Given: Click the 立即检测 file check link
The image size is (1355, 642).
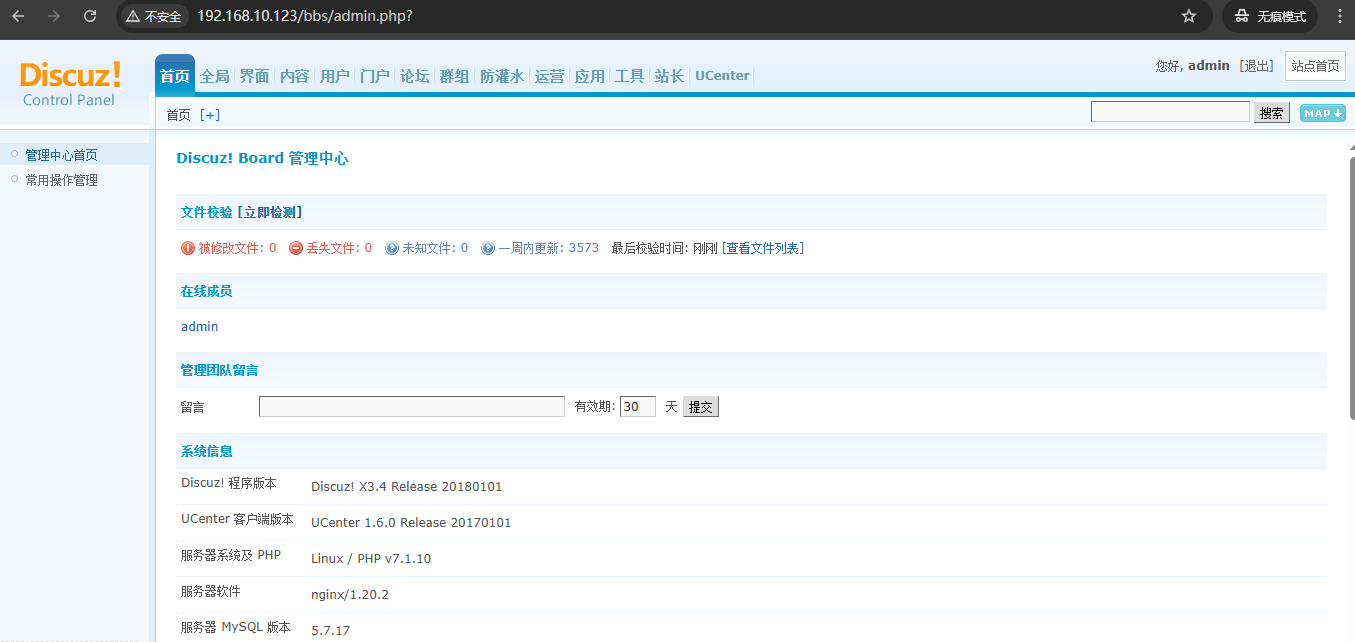Looking at the screenshot, I should click(x=270, y=212).
